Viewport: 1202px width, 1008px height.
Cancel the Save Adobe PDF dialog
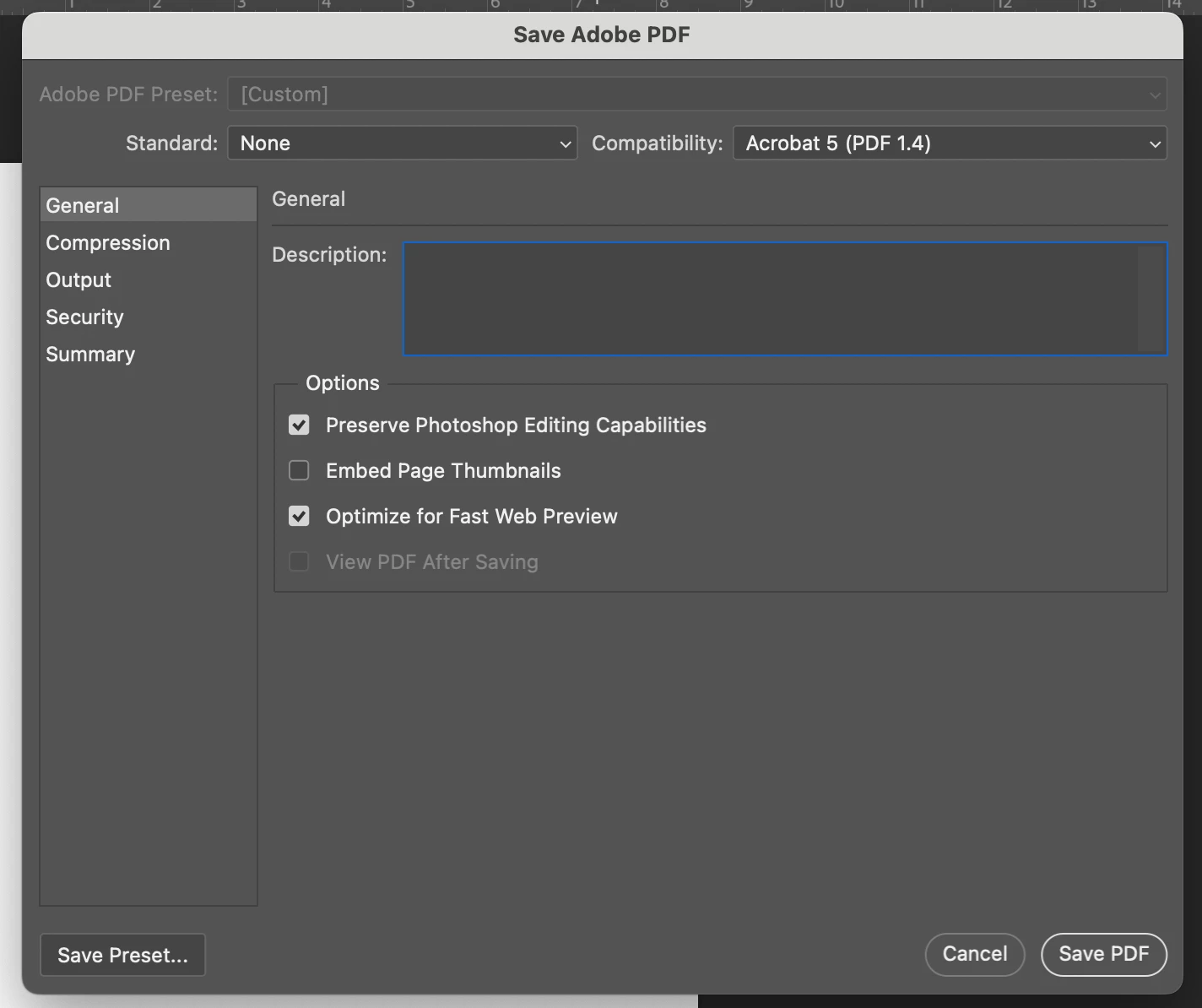coord(975,955)
